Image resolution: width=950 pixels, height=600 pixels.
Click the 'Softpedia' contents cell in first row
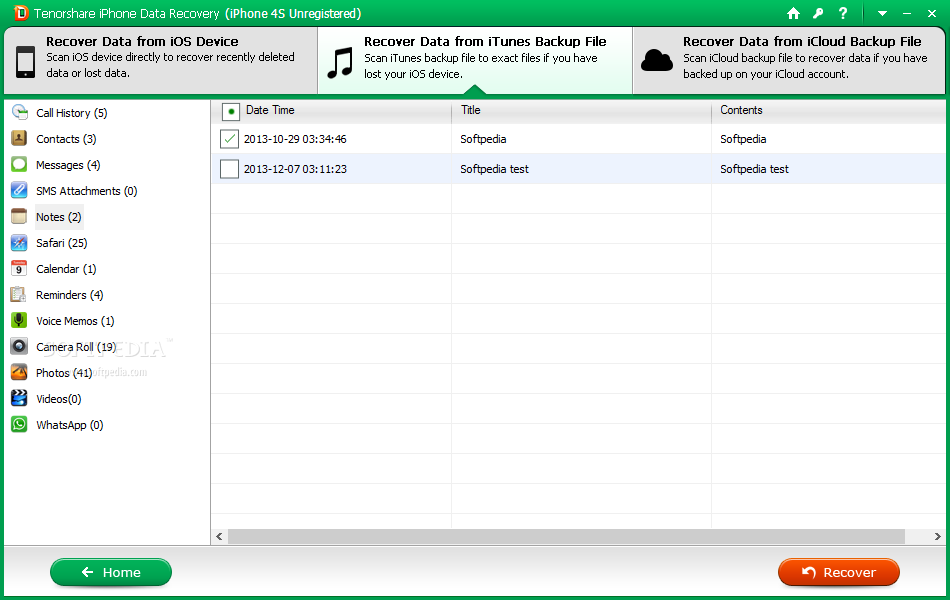[x=743, y=139]
